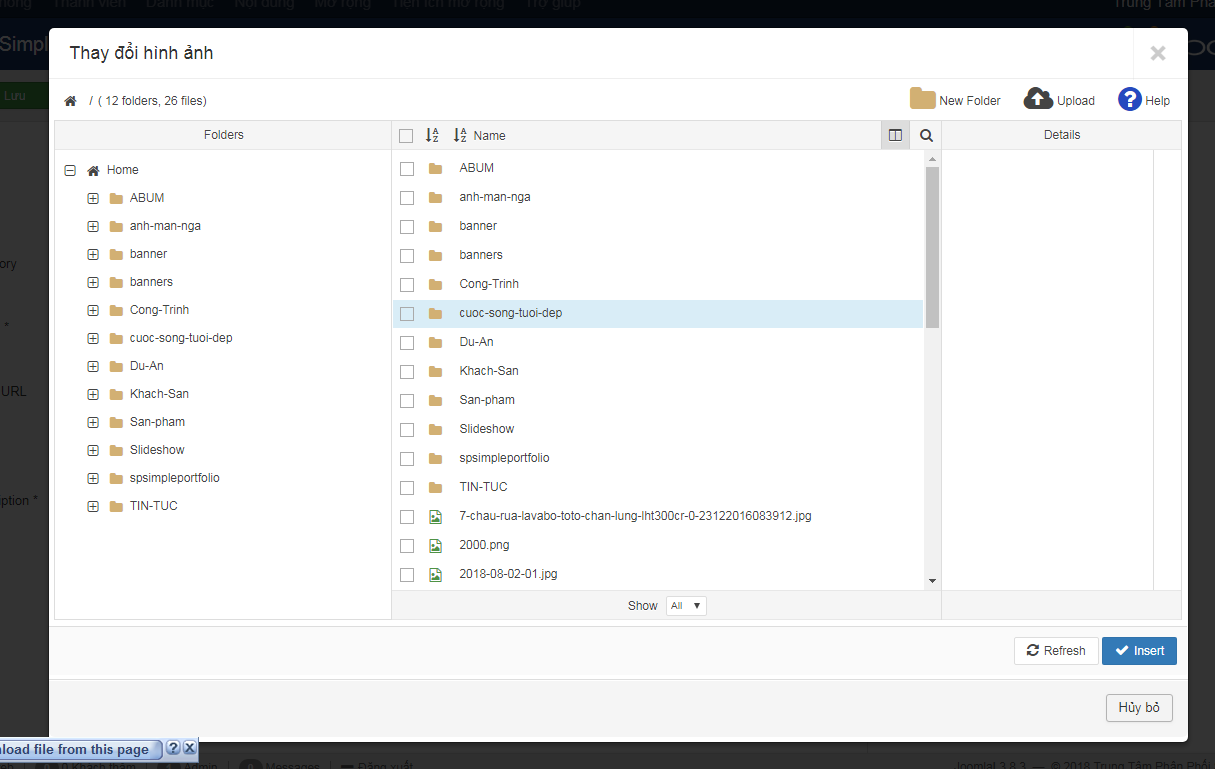This screenshot has width=1215, height=769.
Task: Open the Slideshow folder name in the file list
Action: click(x=487, y=429)
